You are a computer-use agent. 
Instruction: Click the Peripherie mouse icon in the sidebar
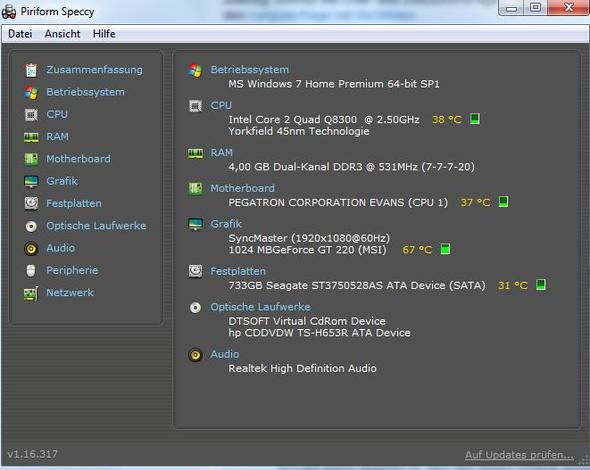(x=31, y=271)
